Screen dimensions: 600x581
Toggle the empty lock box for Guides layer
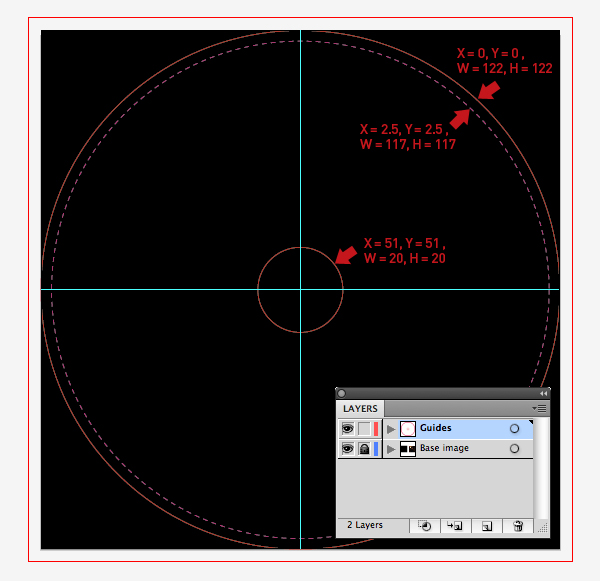point(364,429)
